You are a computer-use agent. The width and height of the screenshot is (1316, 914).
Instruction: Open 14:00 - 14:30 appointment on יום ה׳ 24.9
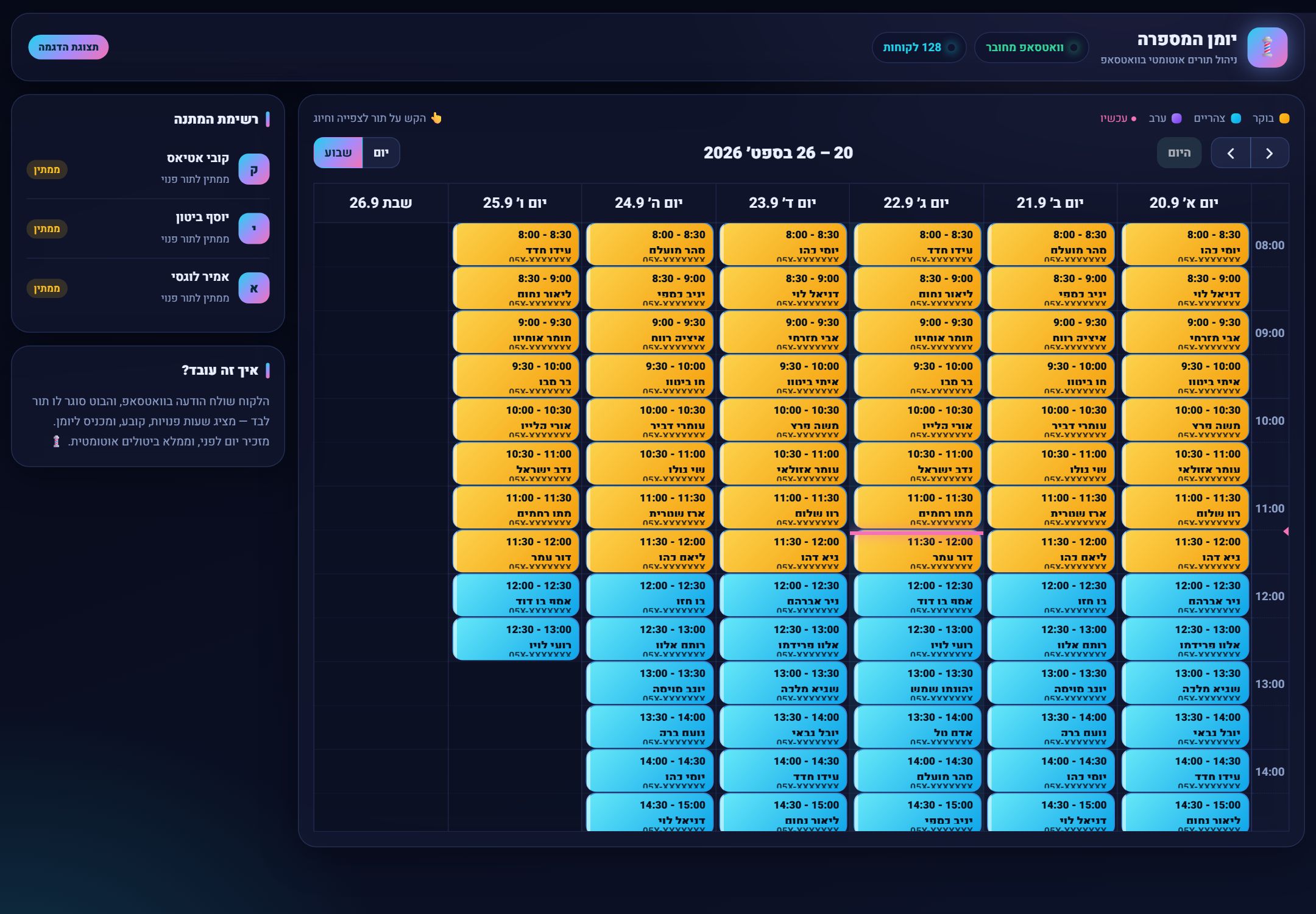[x=649, y=771]
